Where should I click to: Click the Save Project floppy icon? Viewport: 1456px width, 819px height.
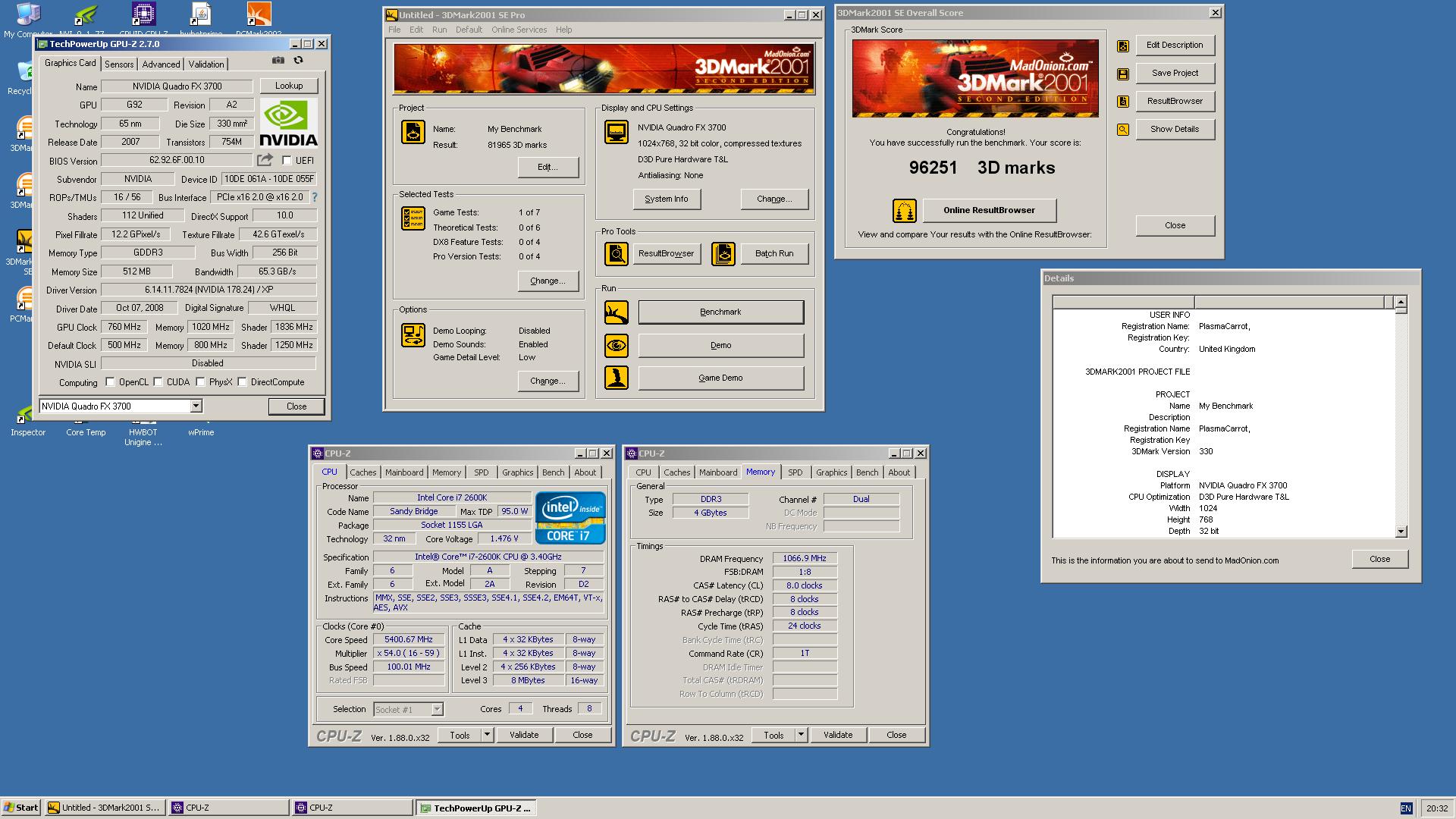point(1123,74)
